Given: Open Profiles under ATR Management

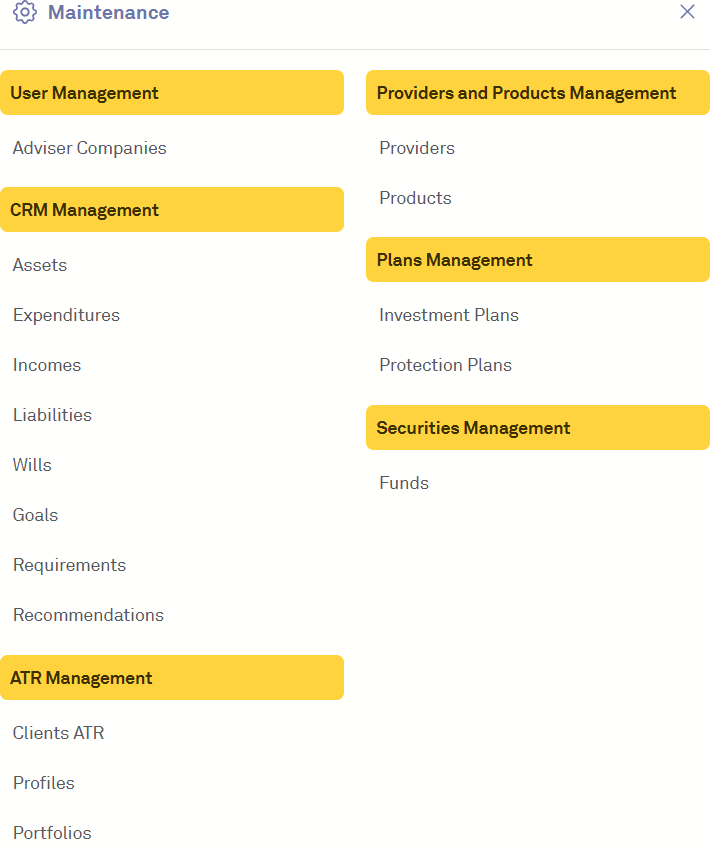Looking at the screenshot, I should pos(43,783).
